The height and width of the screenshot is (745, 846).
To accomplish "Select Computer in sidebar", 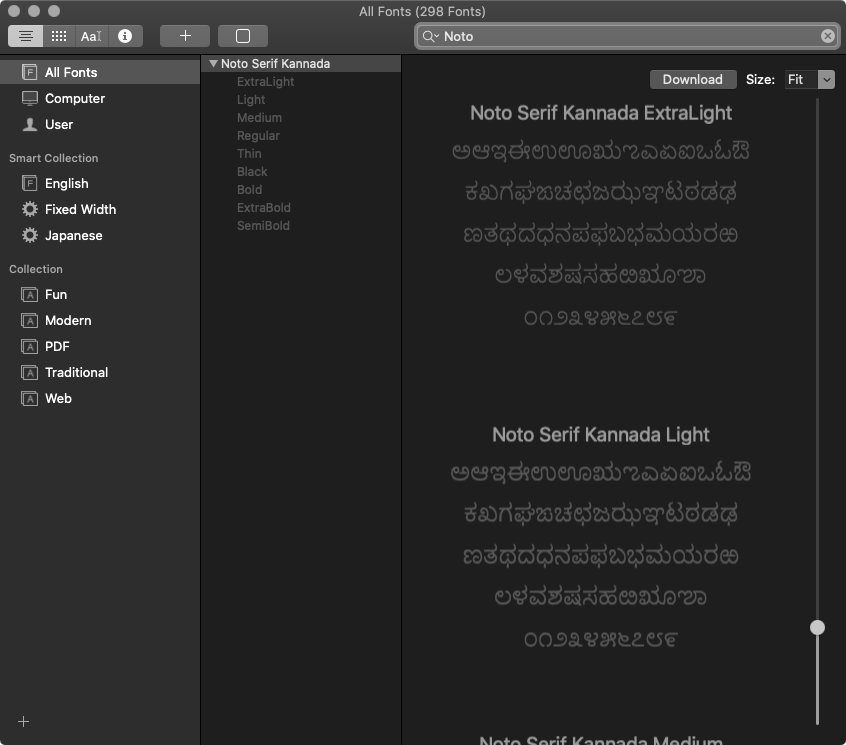I will click(x=100, y=98).
